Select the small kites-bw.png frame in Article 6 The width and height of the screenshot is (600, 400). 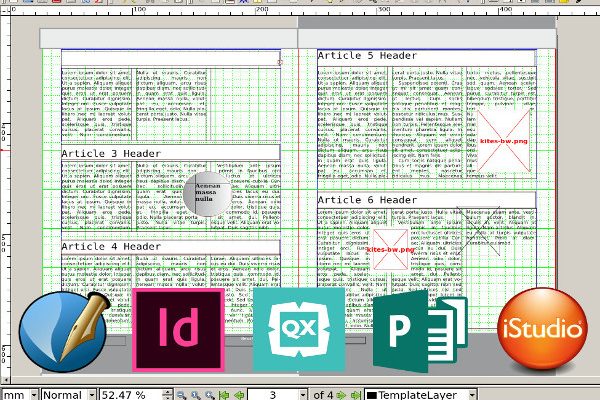point(391,250)
